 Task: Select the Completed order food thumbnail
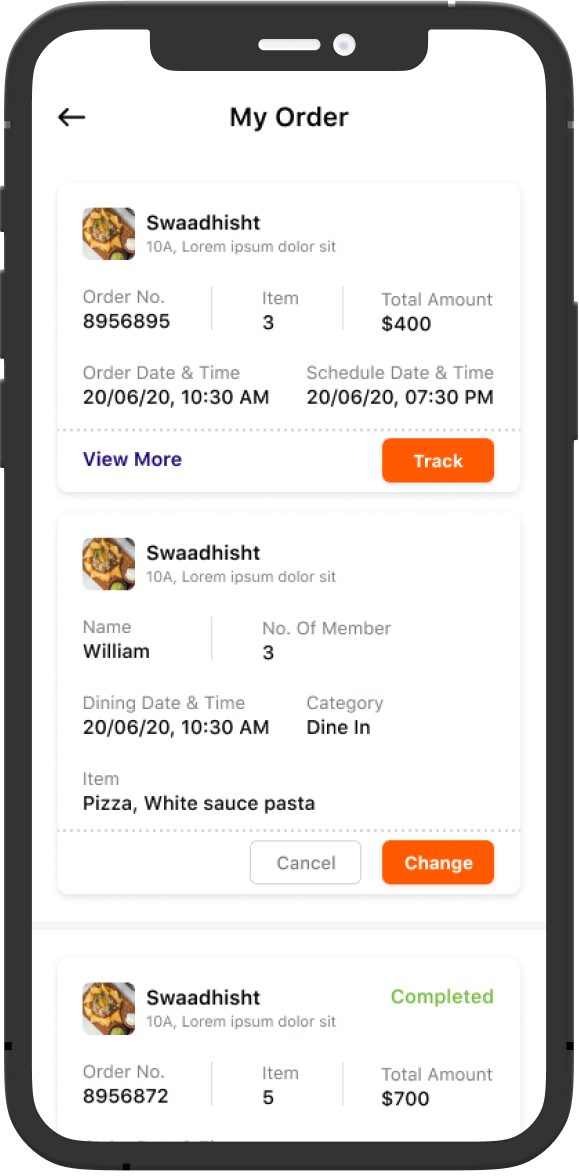pos(109,1009)
